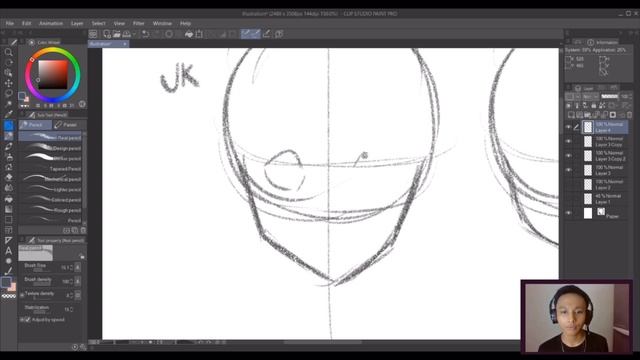Viewport: 640px width, 360px height.
Task: Open the Help menu
Action: point(185,23)
